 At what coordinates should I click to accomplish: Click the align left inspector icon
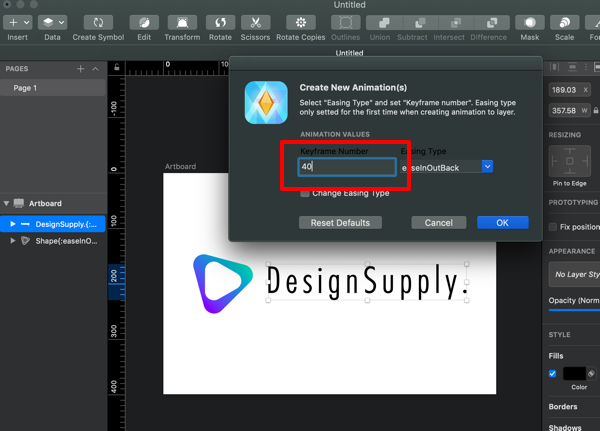point(554,67)
